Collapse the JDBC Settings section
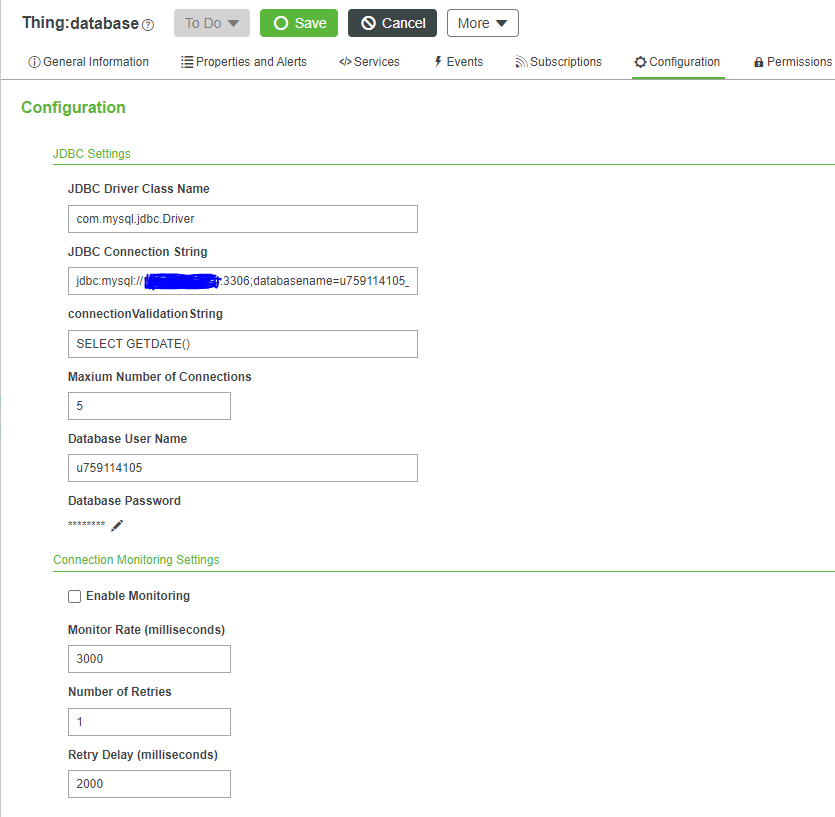Screen dimensions: 835x817 click(91, 154)
